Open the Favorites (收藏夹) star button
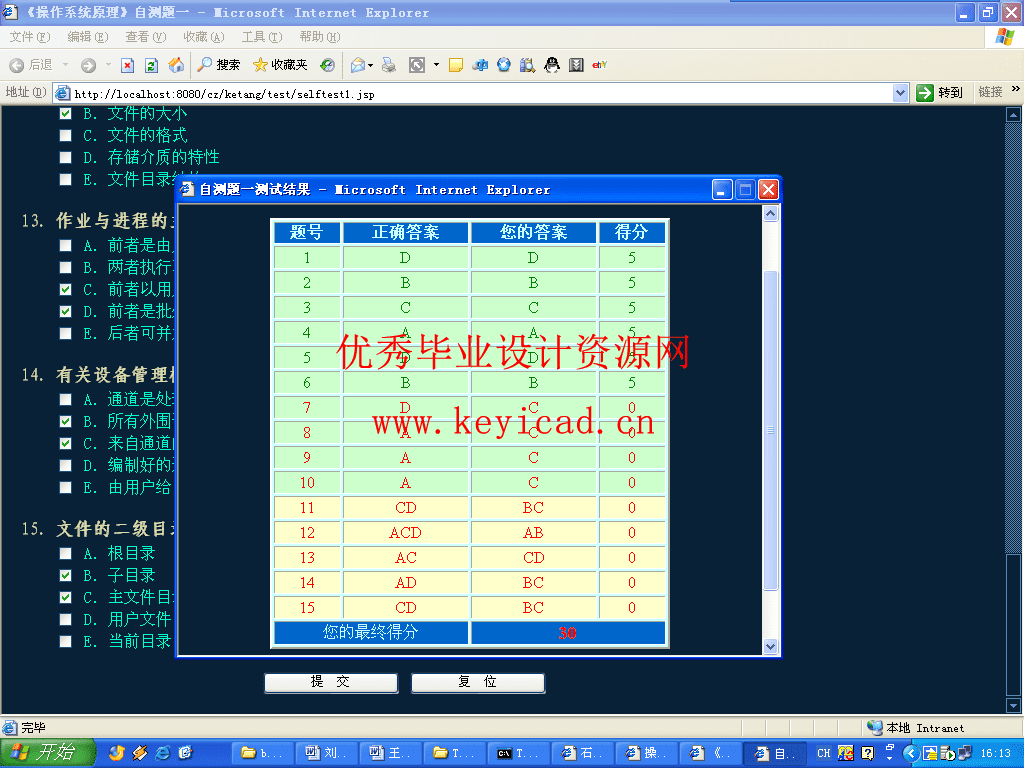The width and height of the screenshot is (1024, 768). click(x=280, y=65)
